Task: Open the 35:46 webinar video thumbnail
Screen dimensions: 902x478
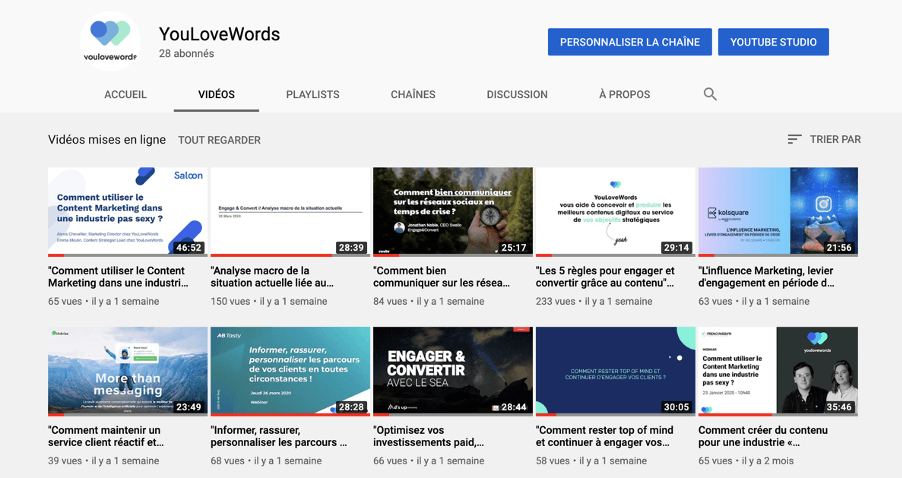Action: tap(777, 371)
